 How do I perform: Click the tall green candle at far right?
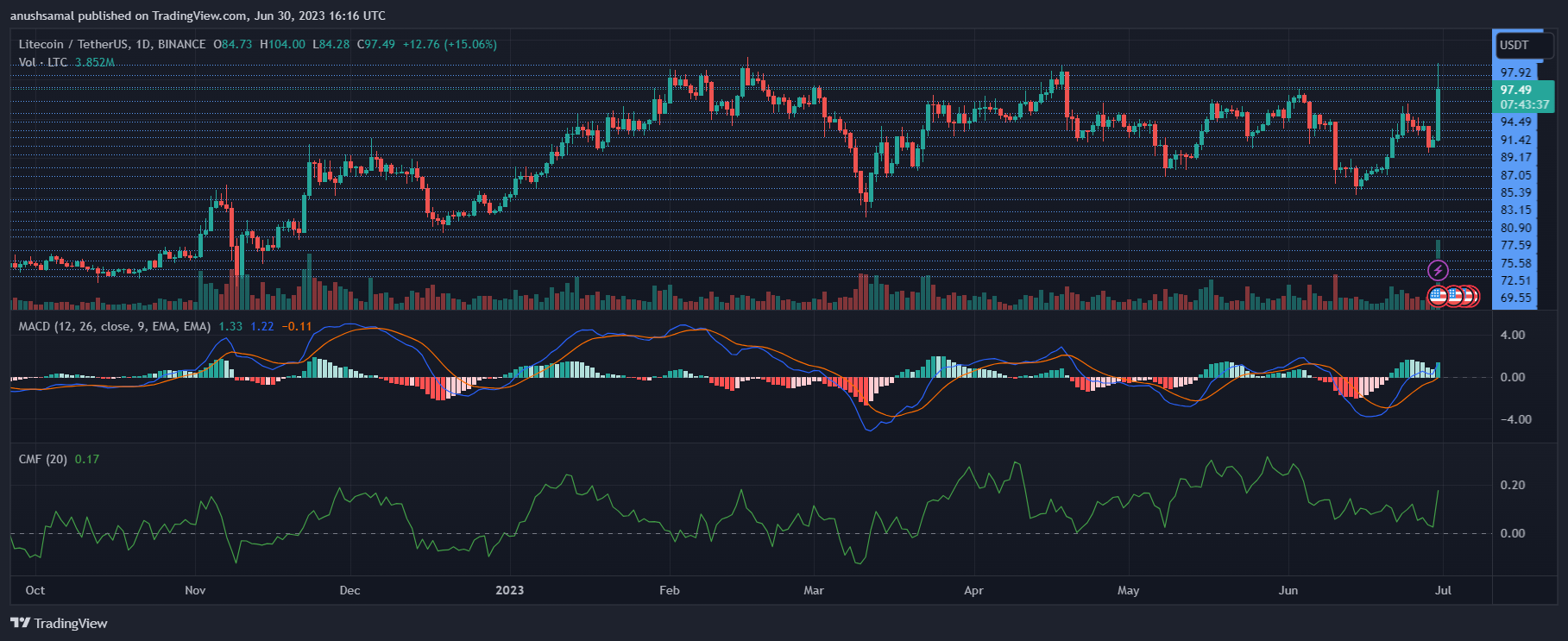click(x=1438, y=112)
